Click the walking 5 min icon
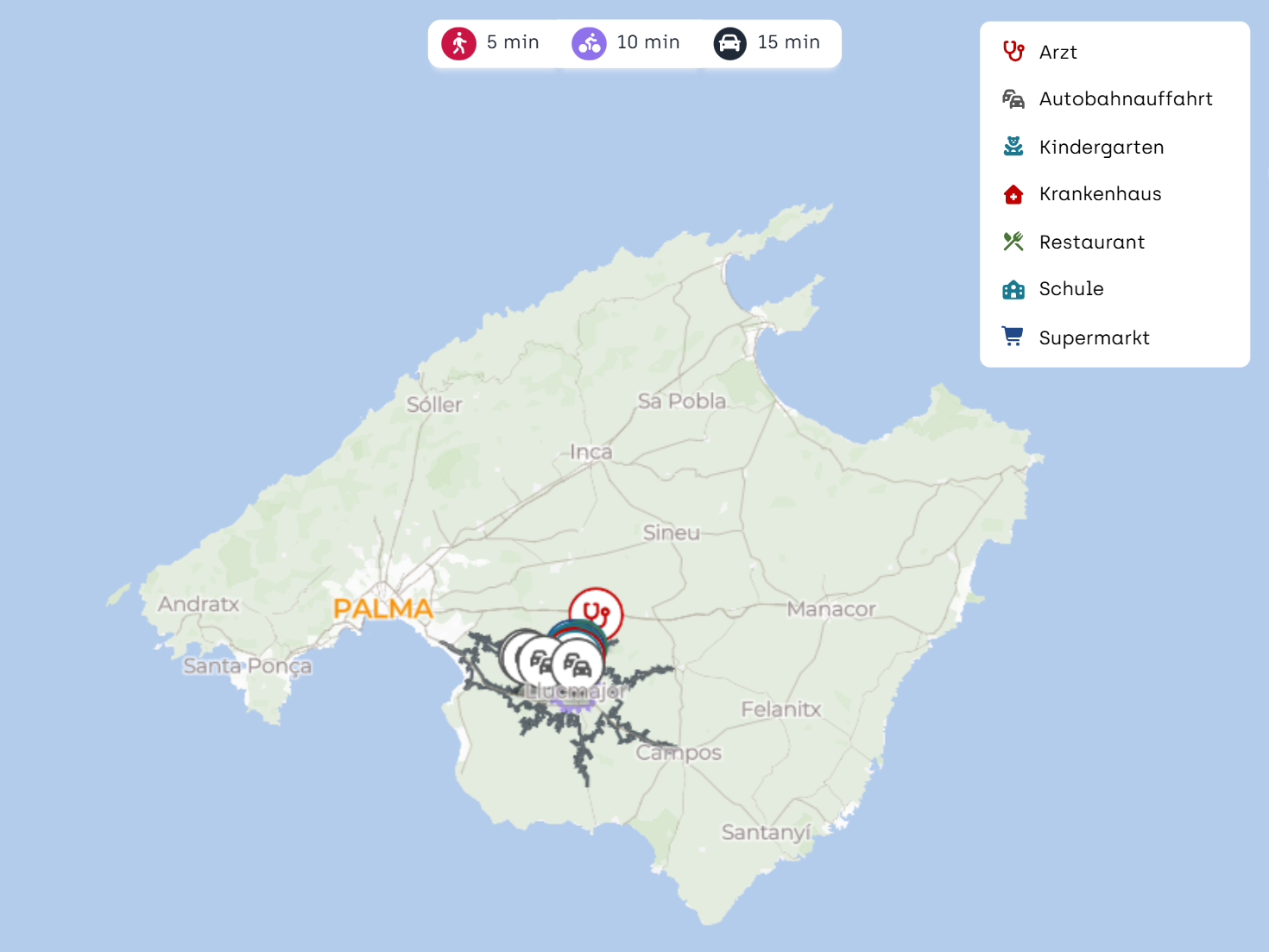 click(x=458, y=43)
